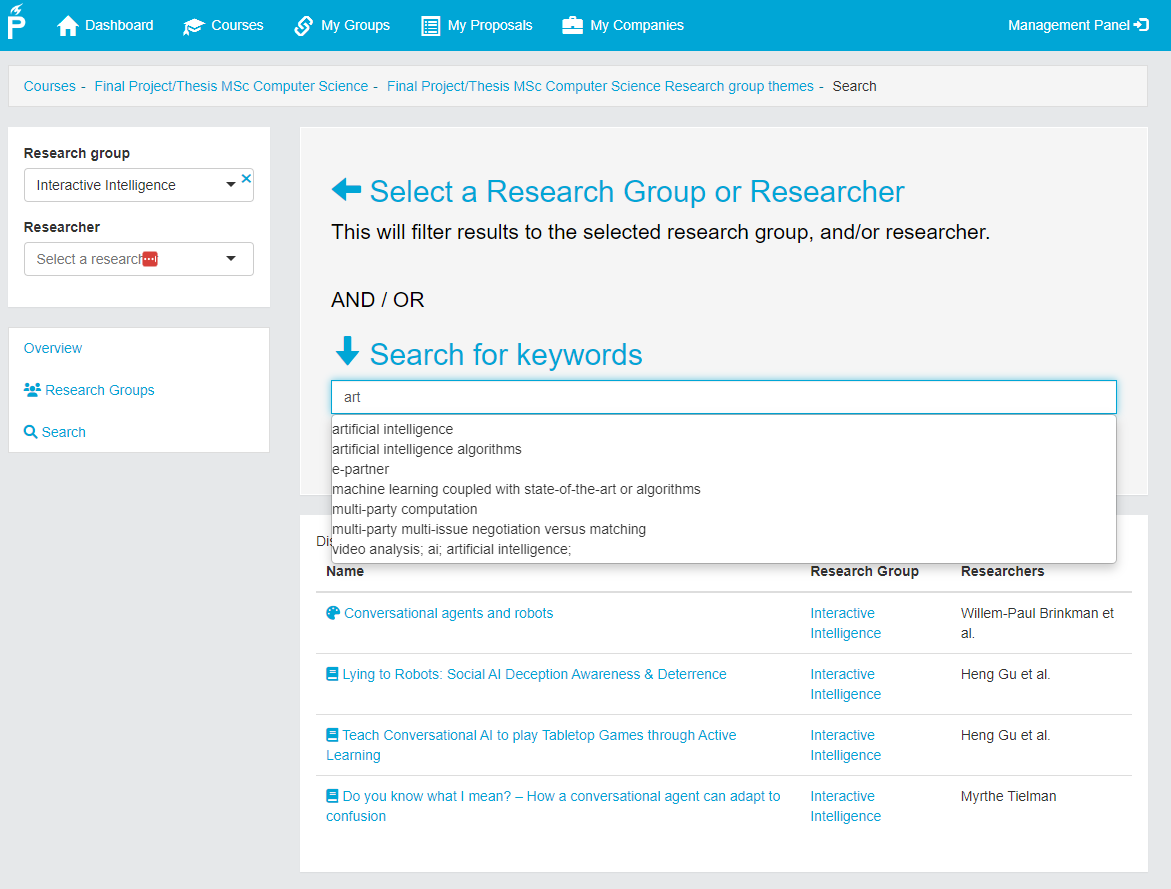Click the red password manager icon in Researcher field
Viewport: 1171px width, 889px height.
tap(150, 259)
